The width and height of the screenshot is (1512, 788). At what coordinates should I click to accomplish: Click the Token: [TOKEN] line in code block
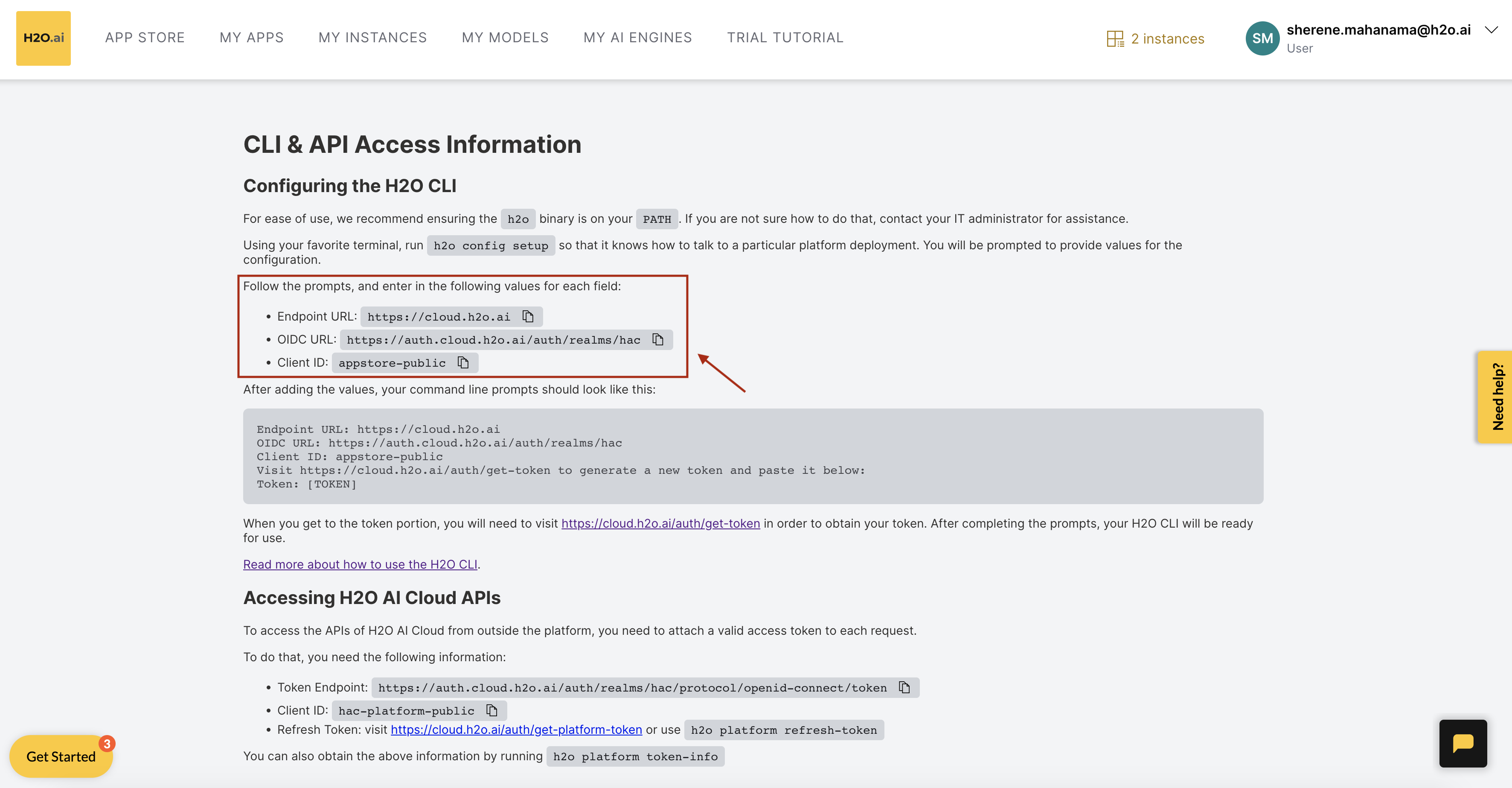[306, 484]
